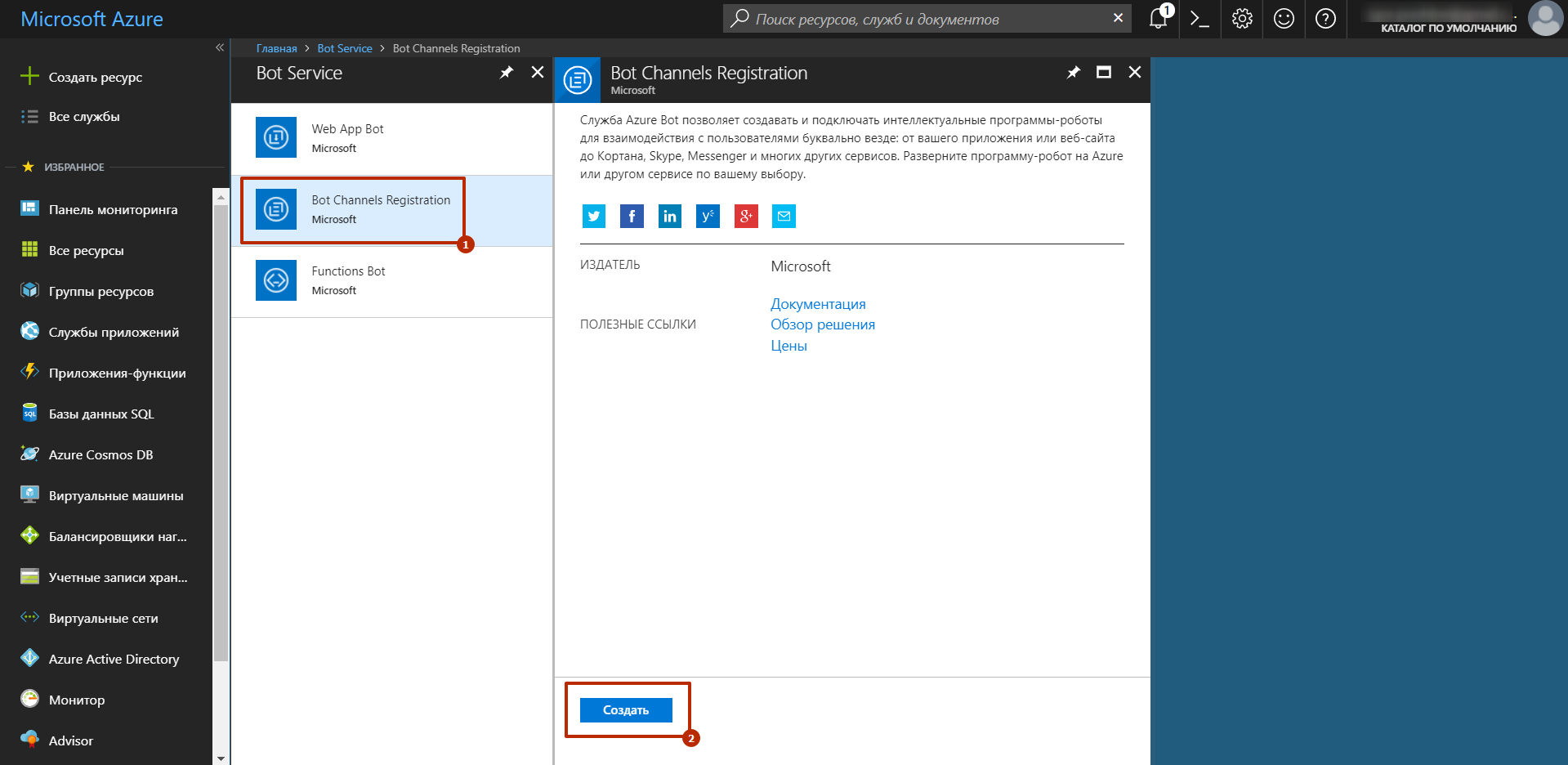Open Виртуальные сети
This screenshot has width=1568, height=765.
(x=103, y=618)
